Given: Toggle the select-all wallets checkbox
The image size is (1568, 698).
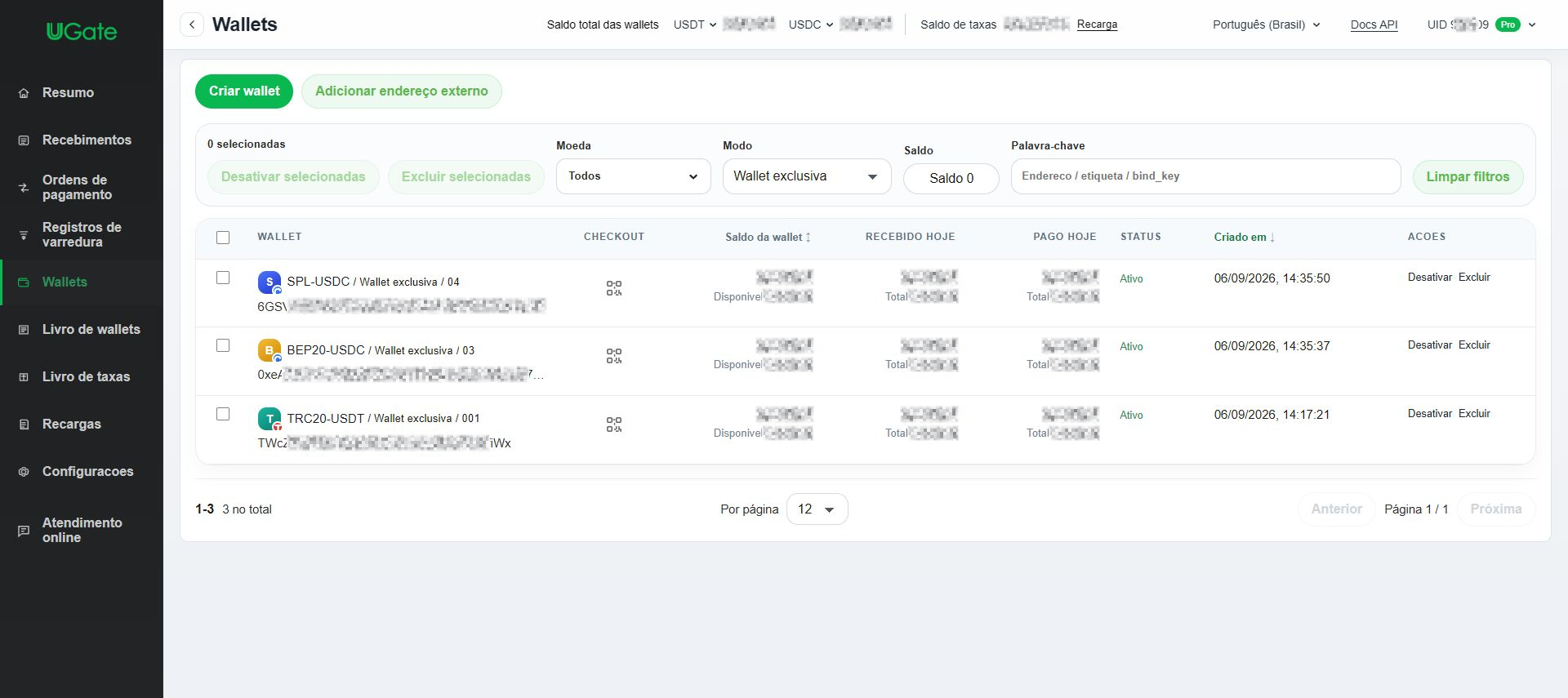Looking at the screenshot, I should click(x=223, y=238).
